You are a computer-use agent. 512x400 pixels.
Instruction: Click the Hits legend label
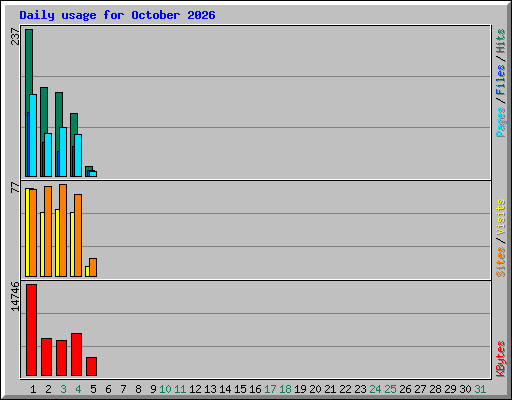(500, 41)
